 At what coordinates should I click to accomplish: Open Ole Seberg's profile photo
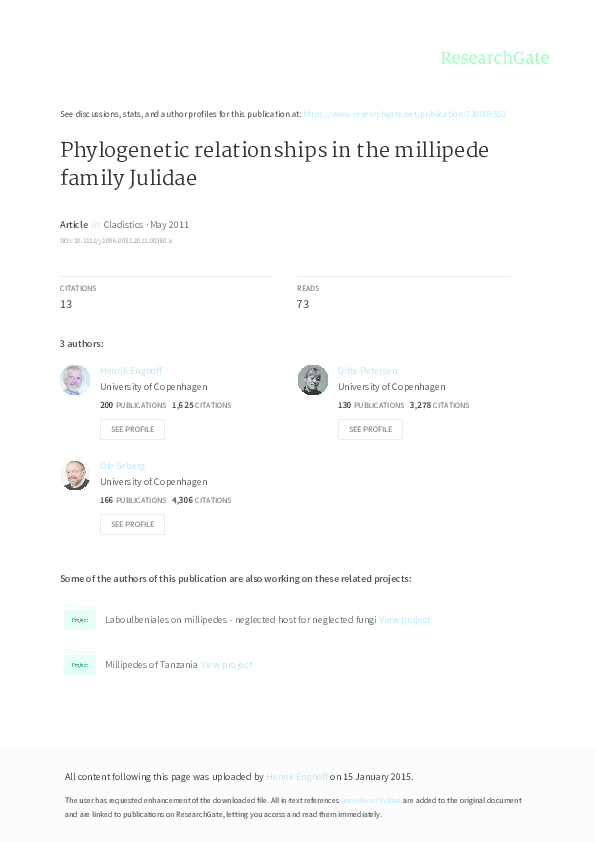click(75, 475)
